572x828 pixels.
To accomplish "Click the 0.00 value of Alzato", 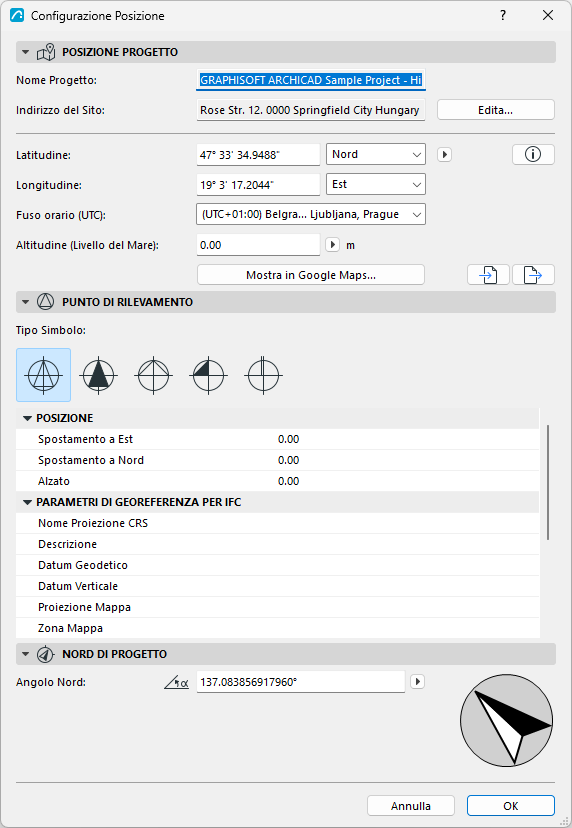I will [288, 481].
